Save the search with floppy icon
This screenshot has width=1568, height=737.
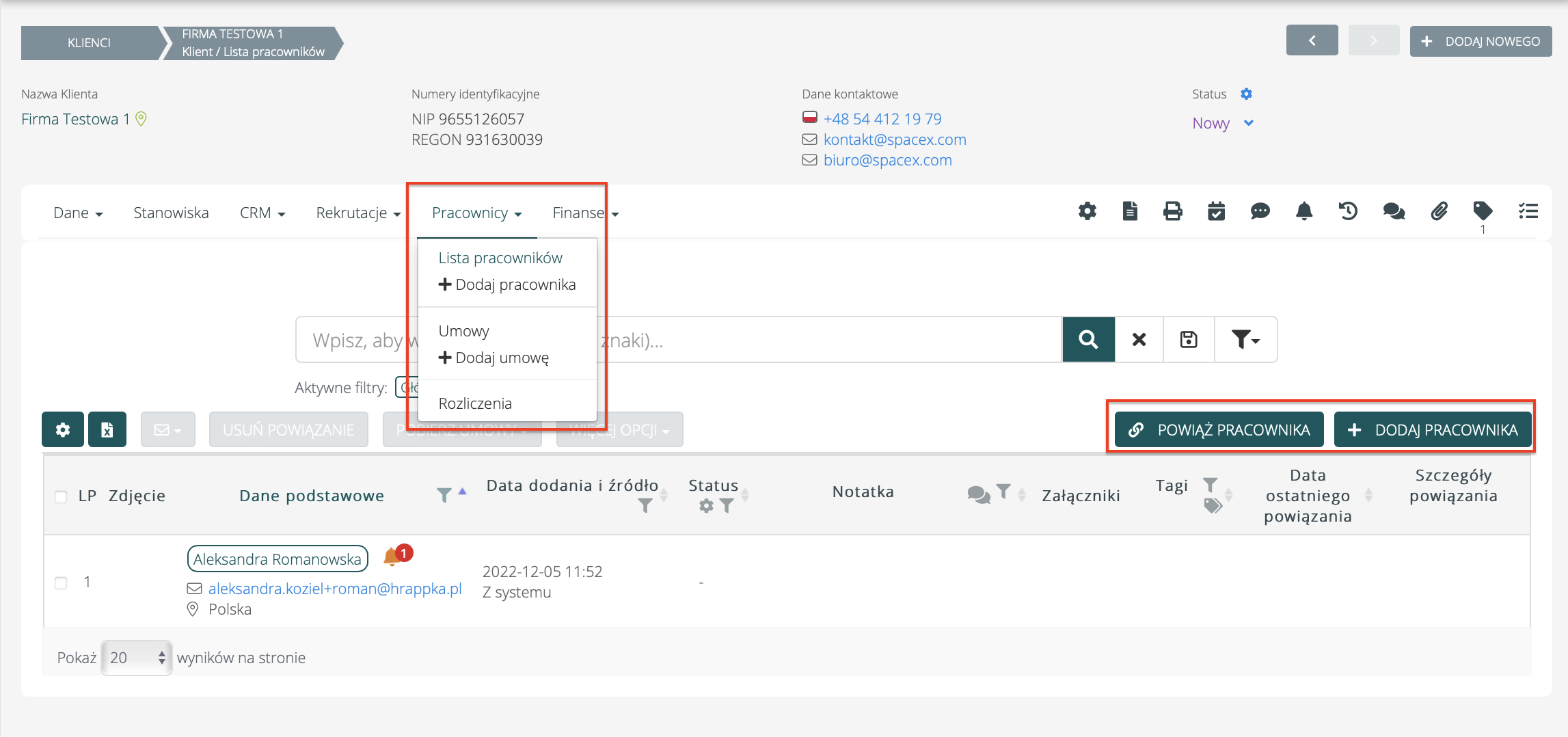point(1189,339)
